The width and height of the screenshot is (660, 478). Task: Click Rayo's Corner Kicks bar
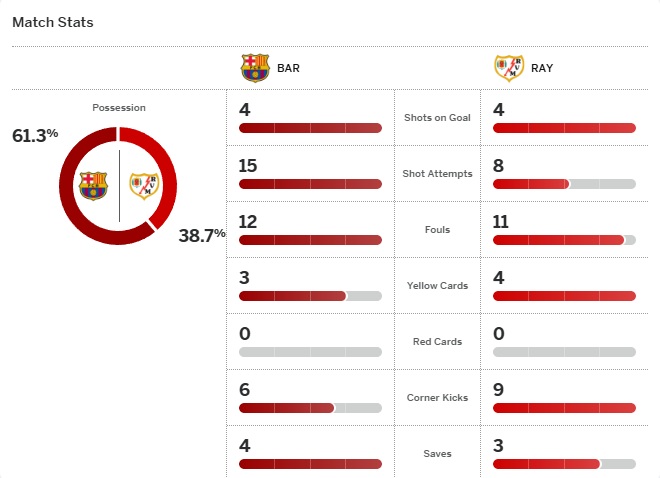(x=564, y=408)
